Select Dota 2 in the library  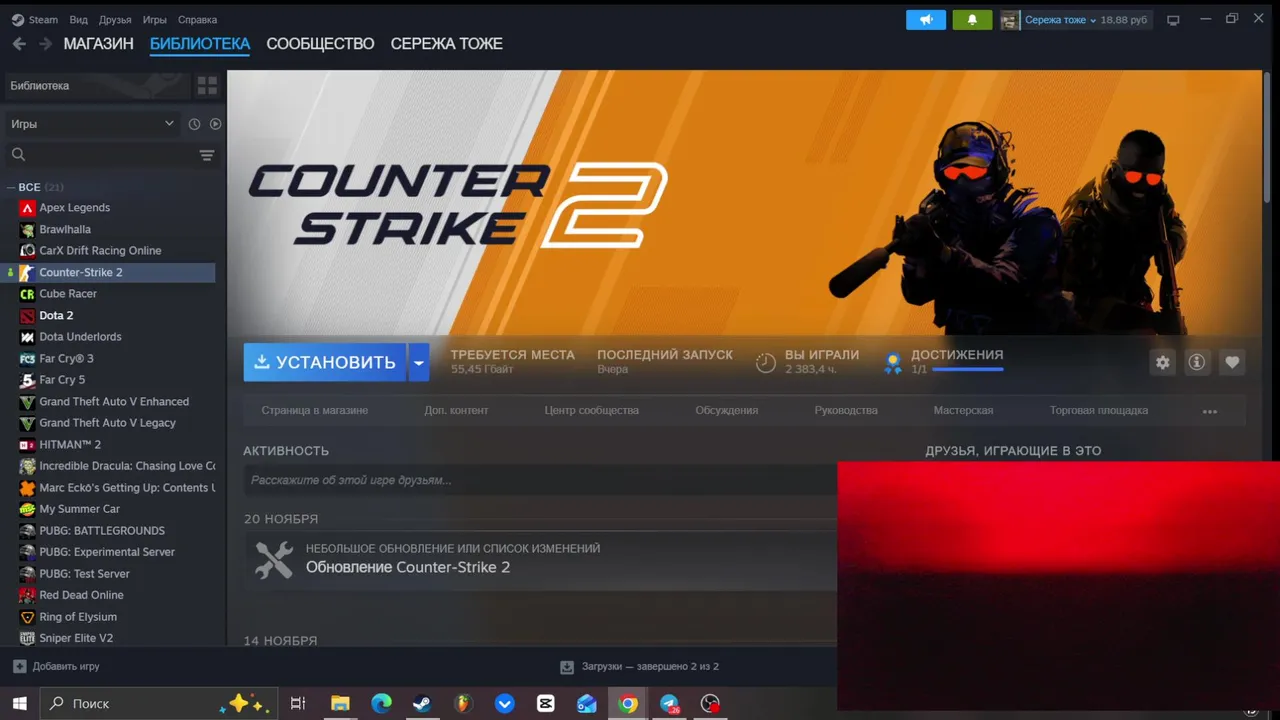coord(56,315)
